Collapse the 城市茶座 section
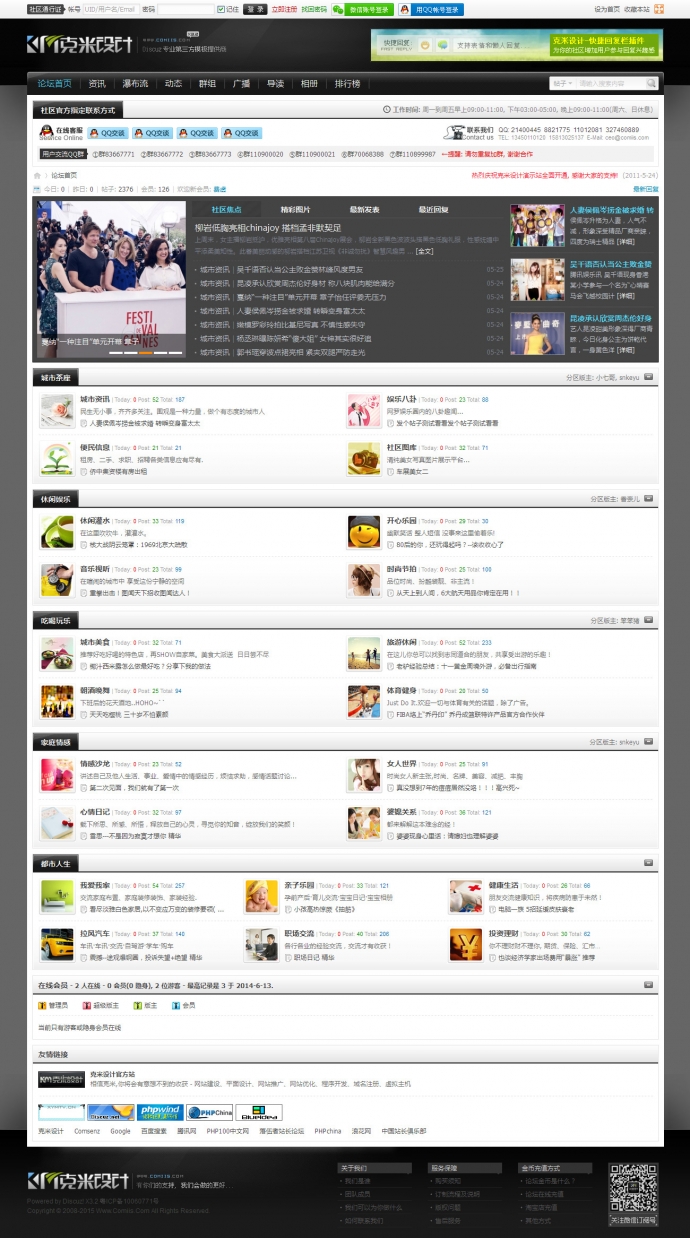 tap(648, 378)
